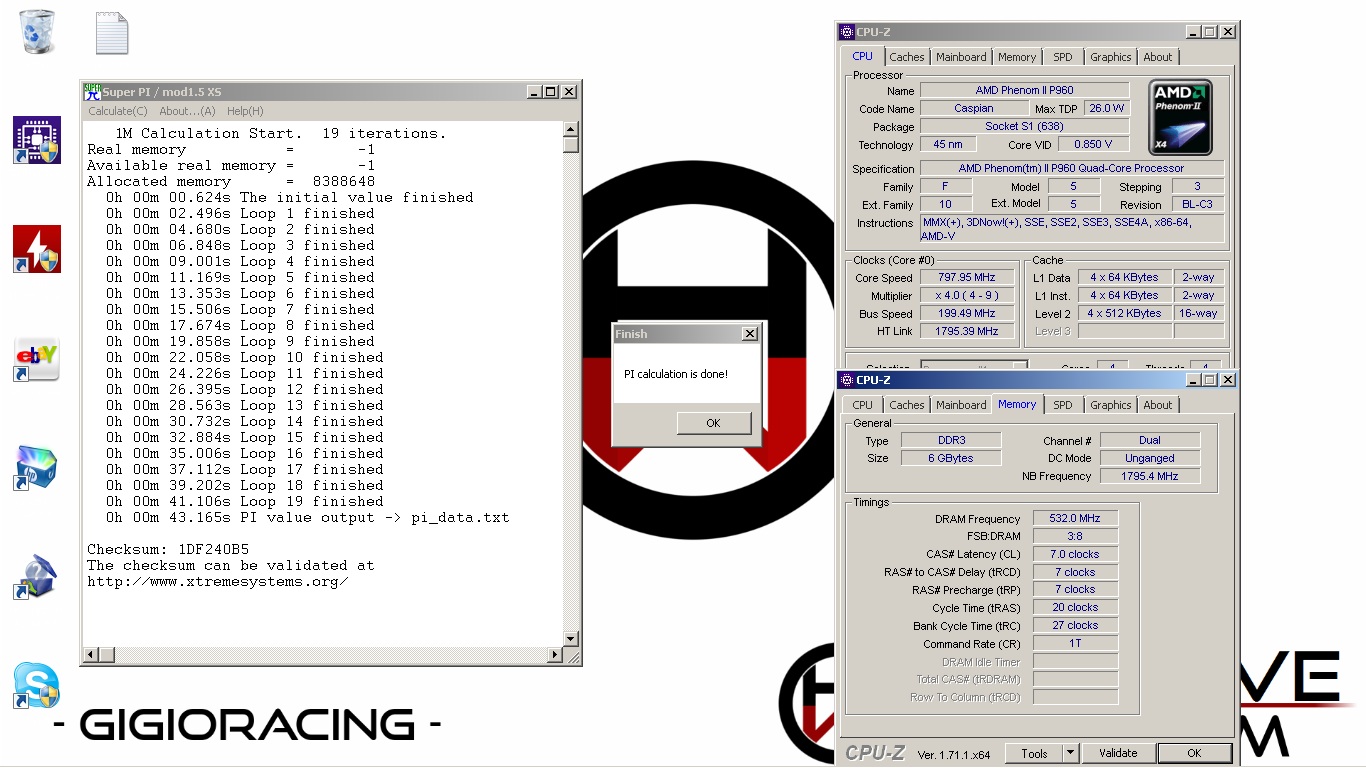The image size is (1366, 768).
Task: Launch the red lightning bolt desktop shortcut
Action: 37,249
